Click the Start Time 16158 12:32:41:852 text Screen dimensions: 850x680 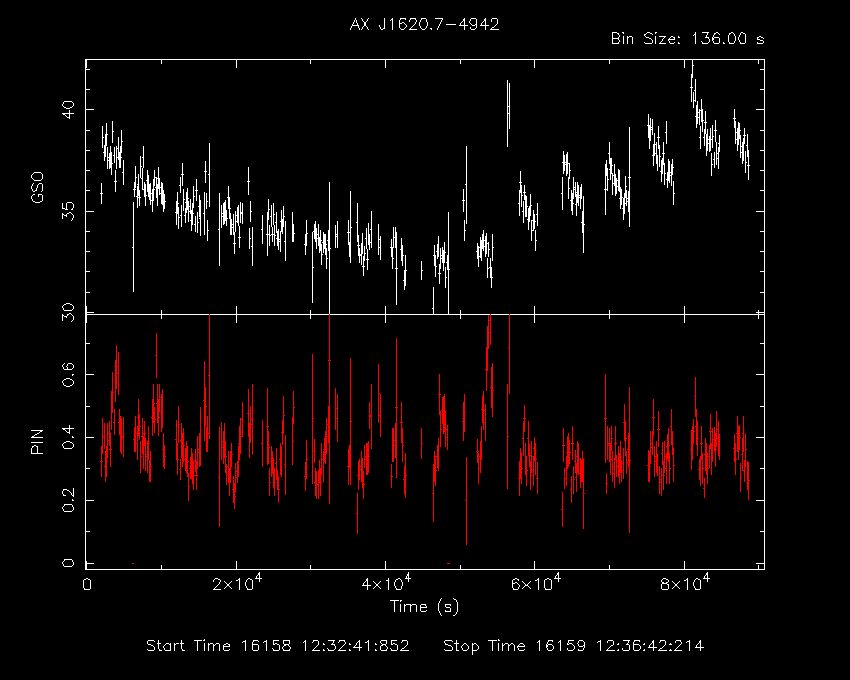[x=278, y=646]
